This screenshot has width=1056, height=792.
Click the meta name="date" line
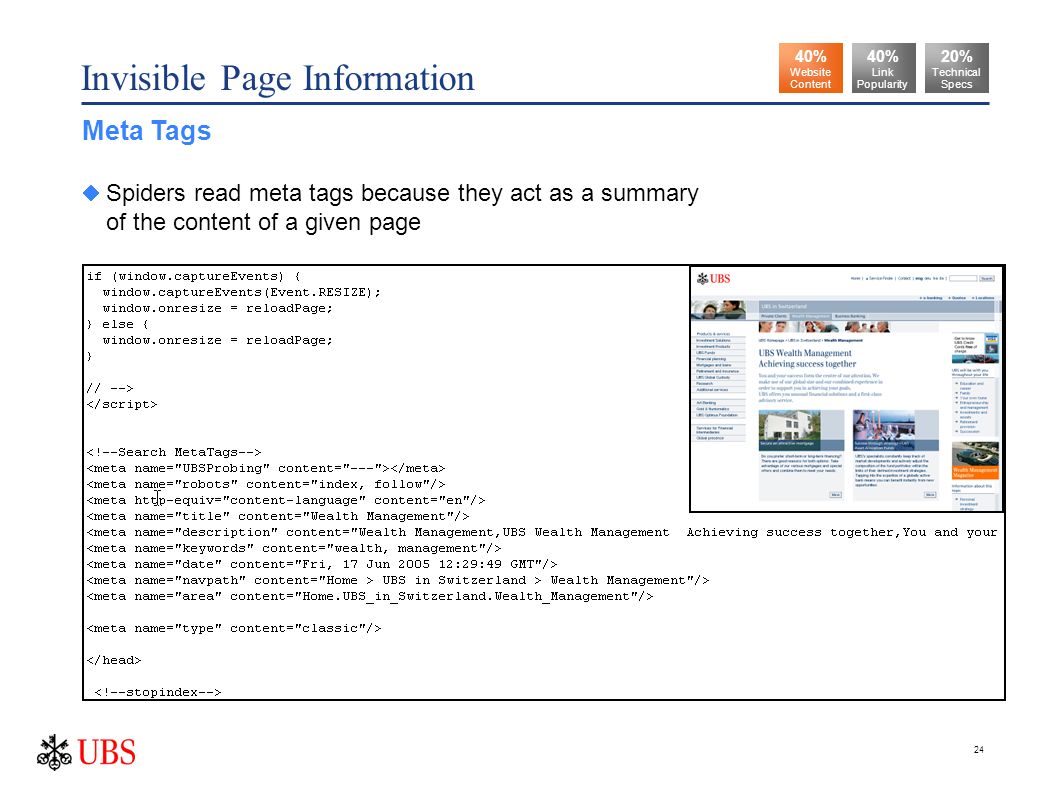(322, 564)
